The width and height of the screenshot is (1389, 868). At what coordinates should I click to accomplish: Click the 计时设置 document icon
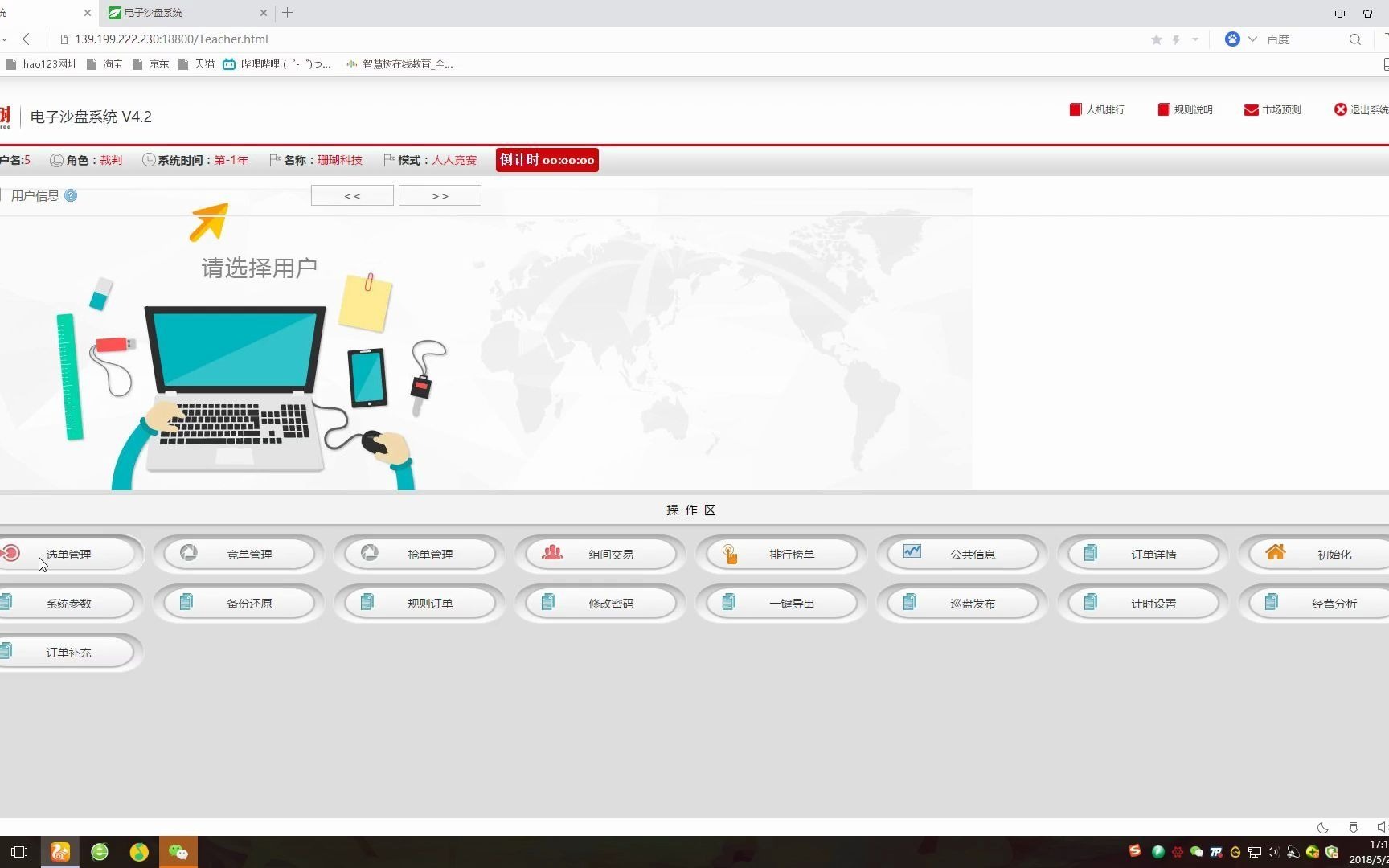pos(1091,602)
